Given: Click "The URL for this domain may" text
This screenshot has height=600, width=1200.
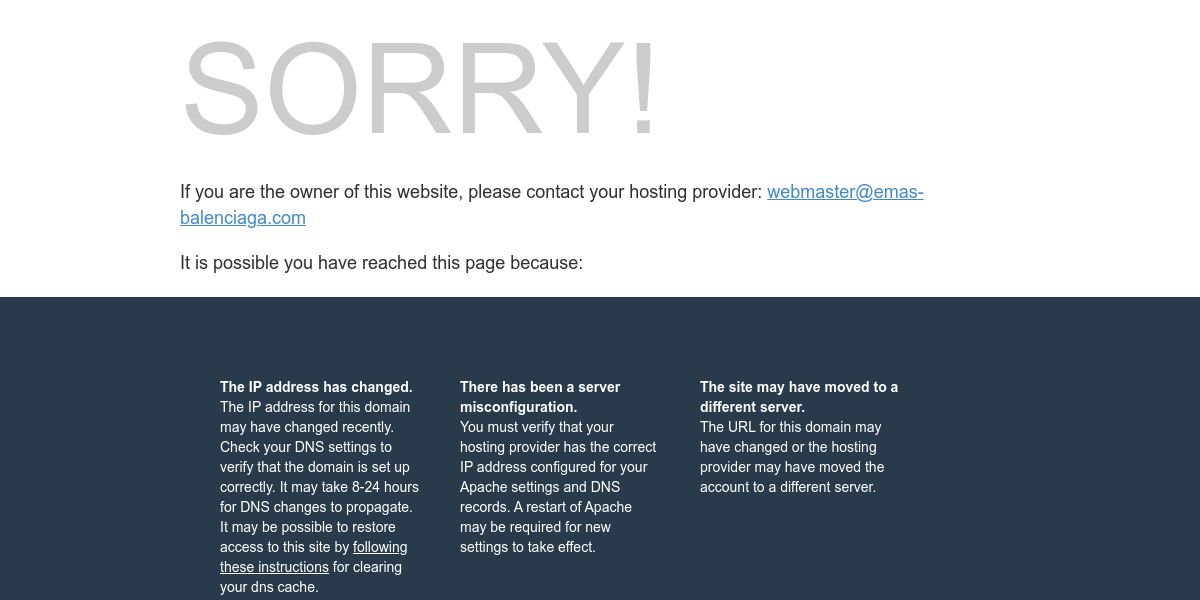Looking at the screenshot, I should pos(791,427).
